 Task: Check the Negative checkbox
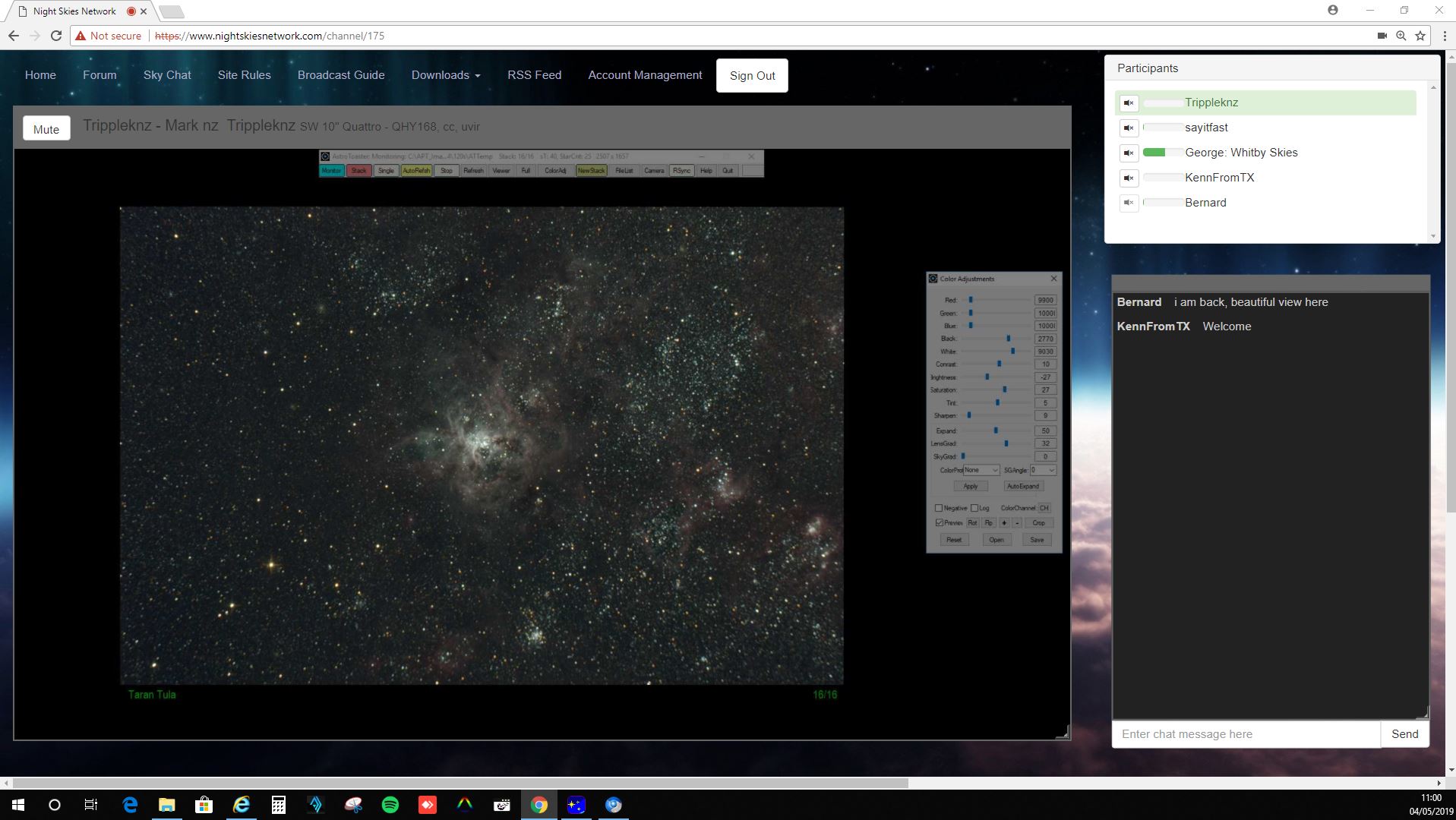point(939,508)
